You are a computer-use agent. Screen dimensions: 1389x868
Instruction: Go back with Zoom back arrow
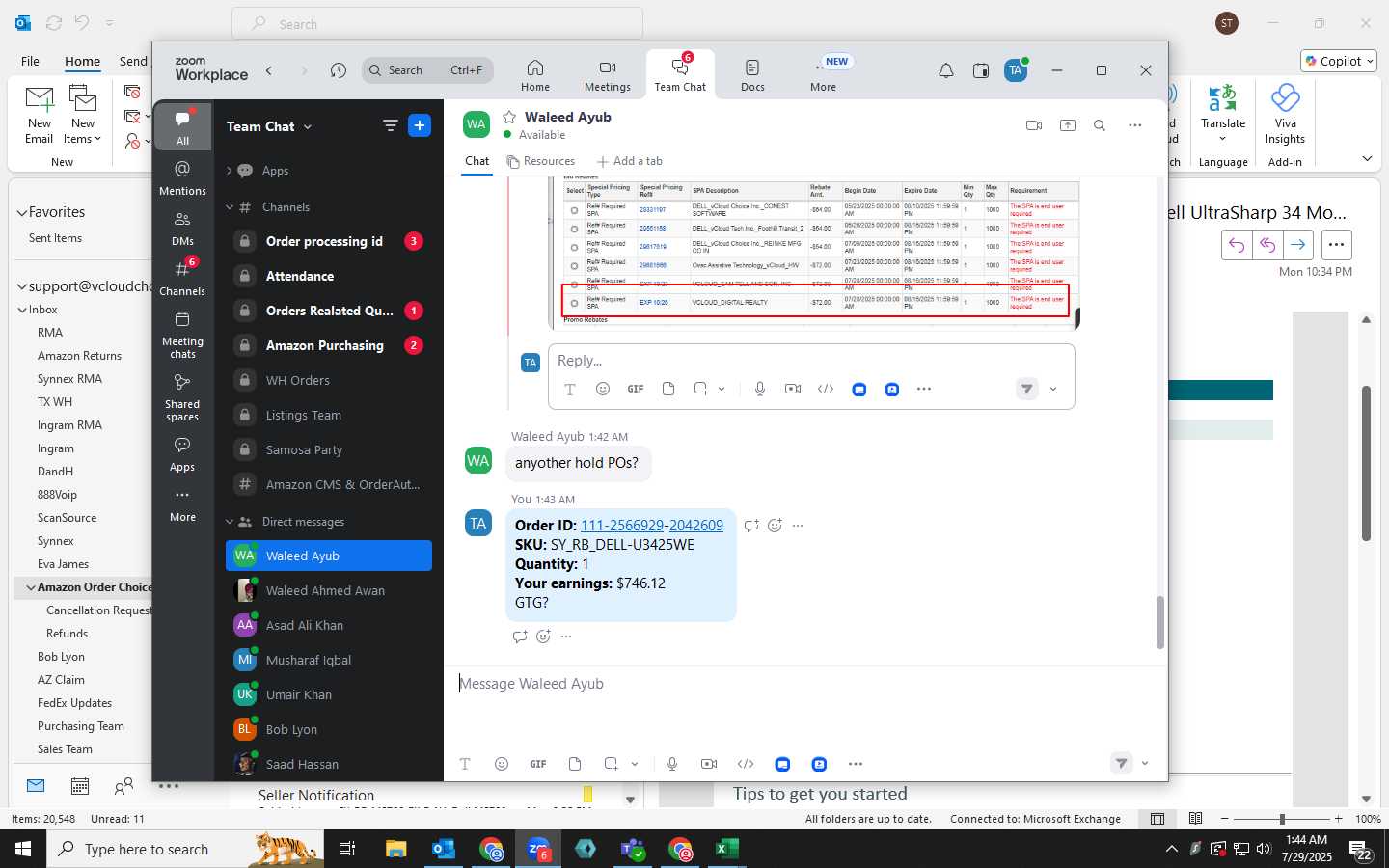click(269, 70)
